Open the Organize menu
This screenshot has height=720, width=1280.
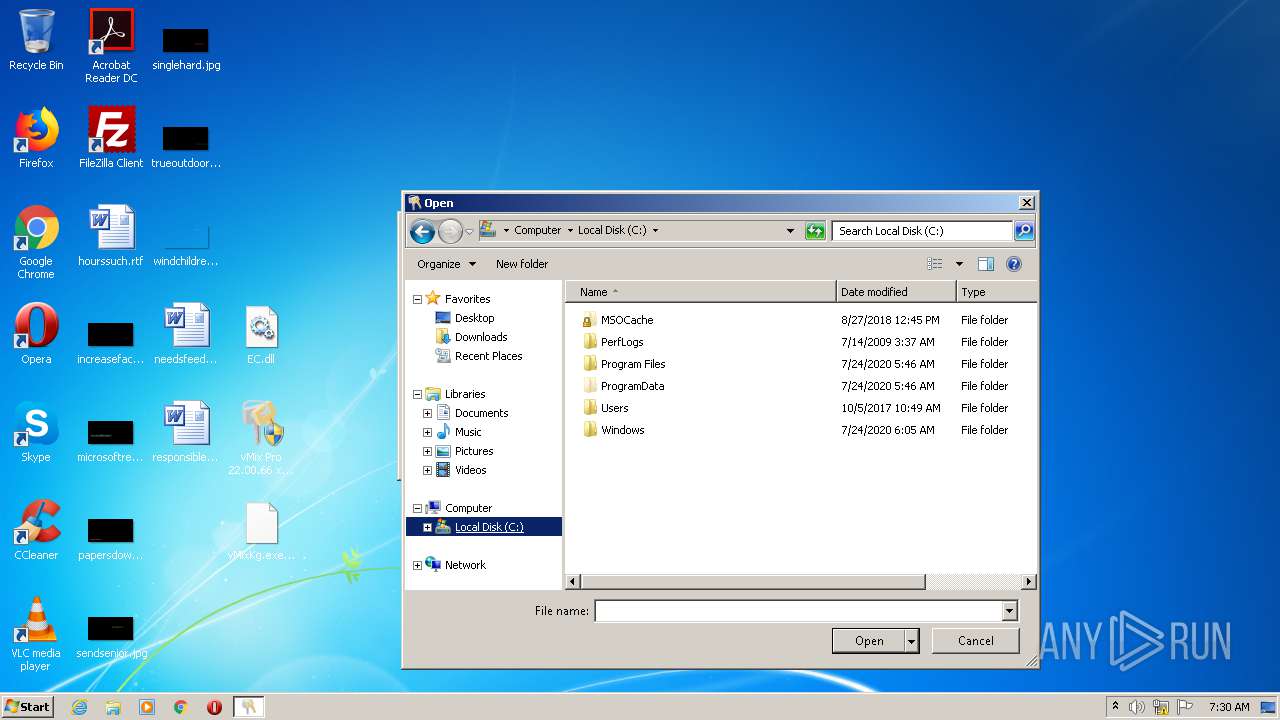coord(446,264)
